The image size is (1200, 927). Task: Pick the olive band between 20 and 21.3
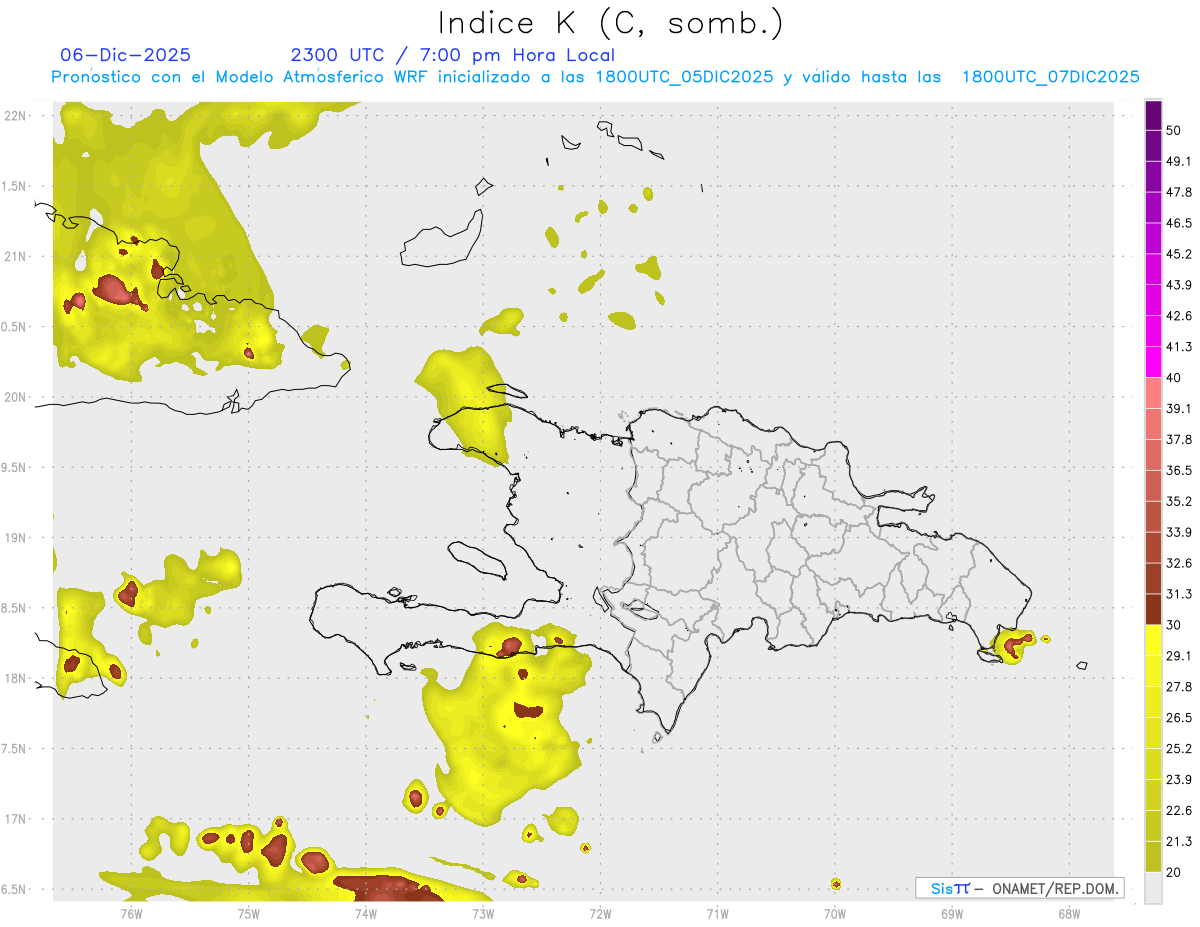1153,857
